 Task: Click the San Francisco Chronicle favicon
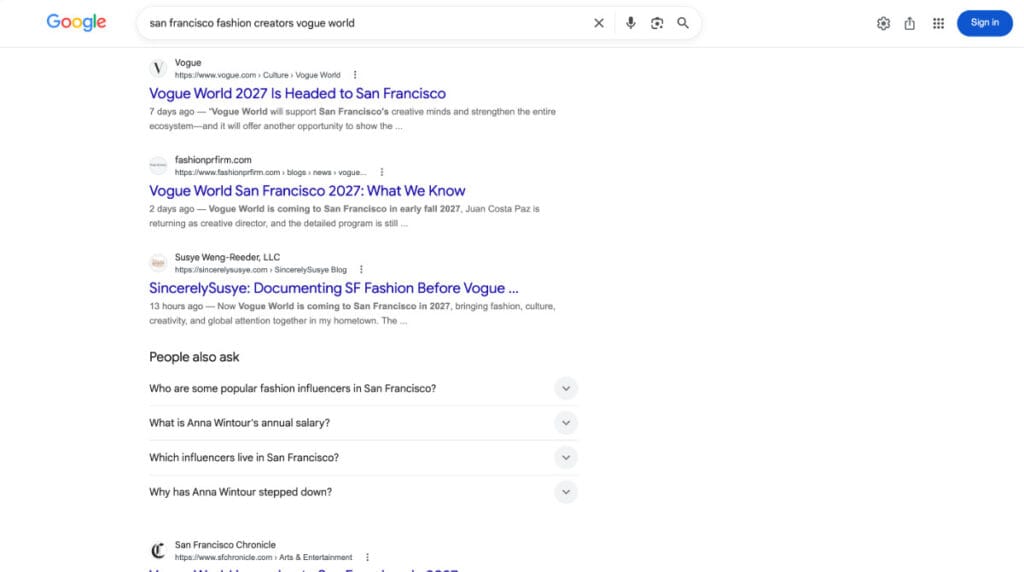[x=158, y=550]
